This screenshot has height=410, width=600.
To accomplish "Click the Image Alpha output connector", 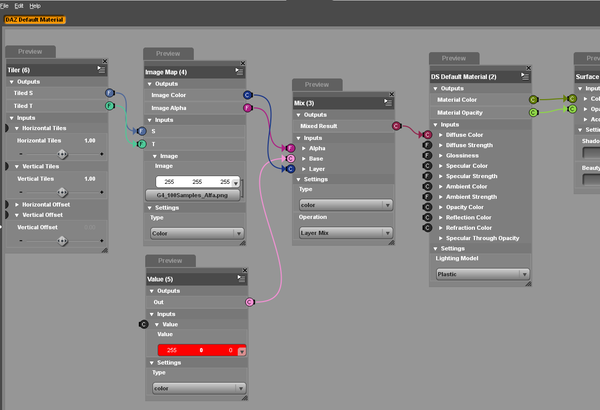I will tap(248, 108).
